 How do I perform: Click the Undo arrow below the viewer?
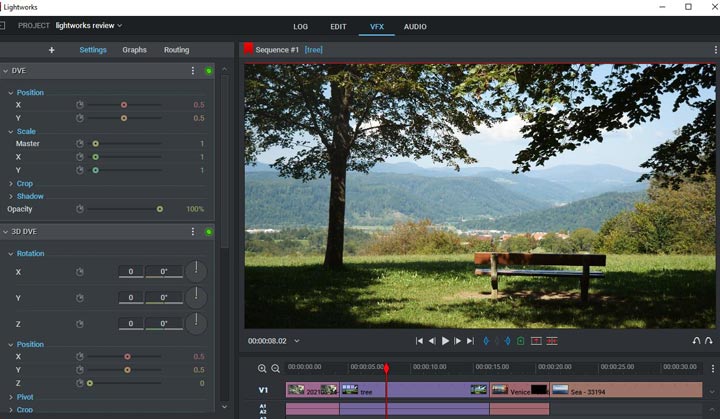tap(696, 341)
